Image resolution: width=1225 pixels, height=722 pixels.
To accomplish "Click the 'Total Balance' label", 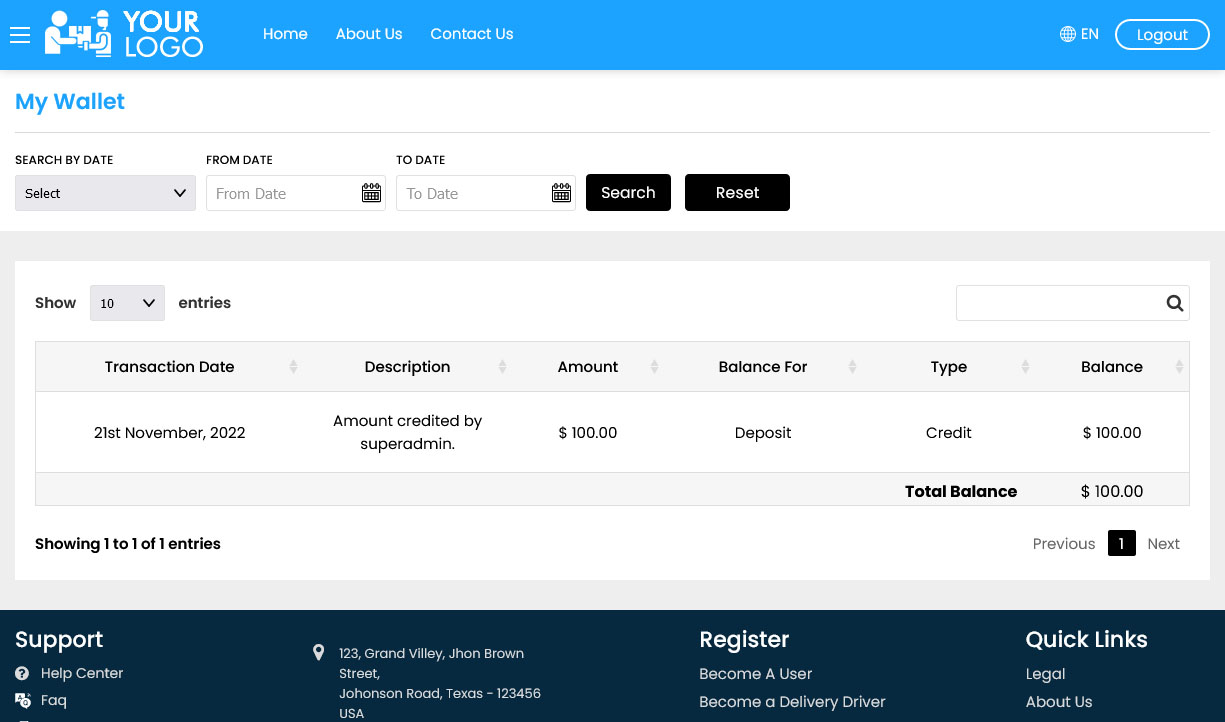I will pos(961,491).
